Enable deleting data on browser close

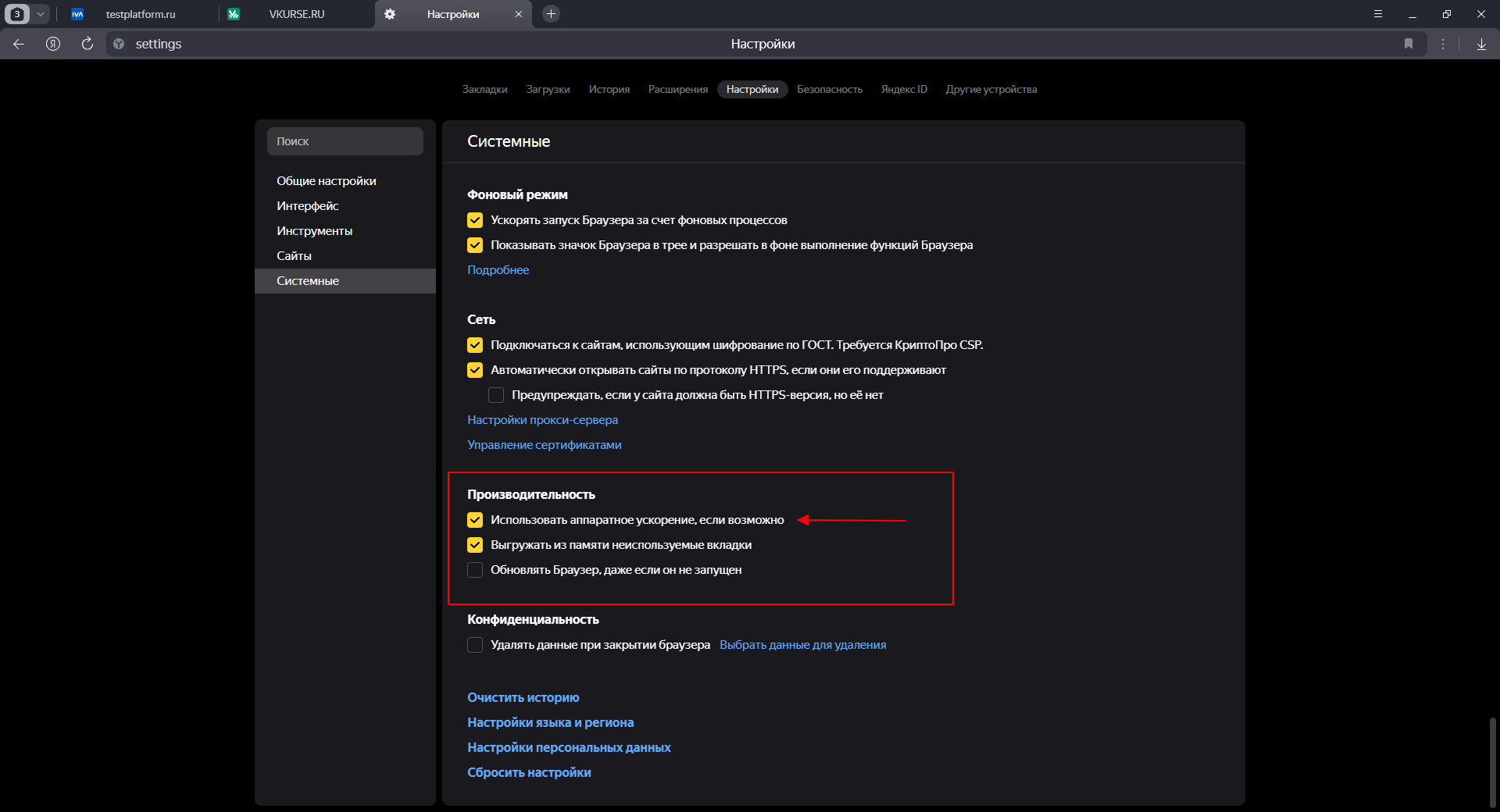[x=475, y=645]
